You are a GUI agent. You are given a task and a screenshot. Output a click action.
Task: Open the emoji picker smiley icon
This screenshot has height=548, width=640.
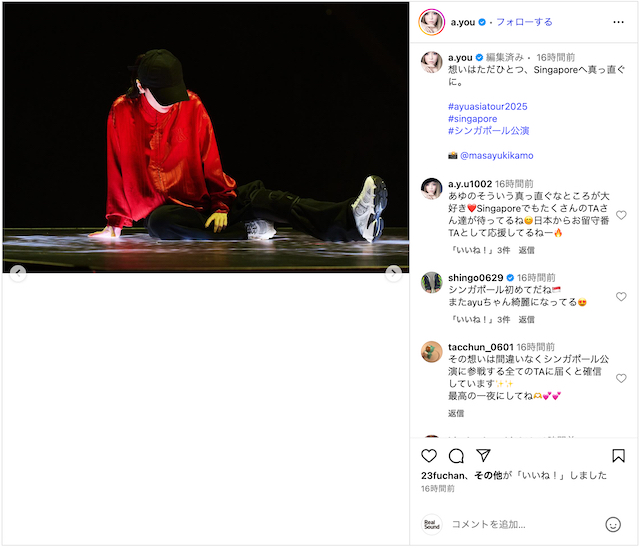coord(613,524)
